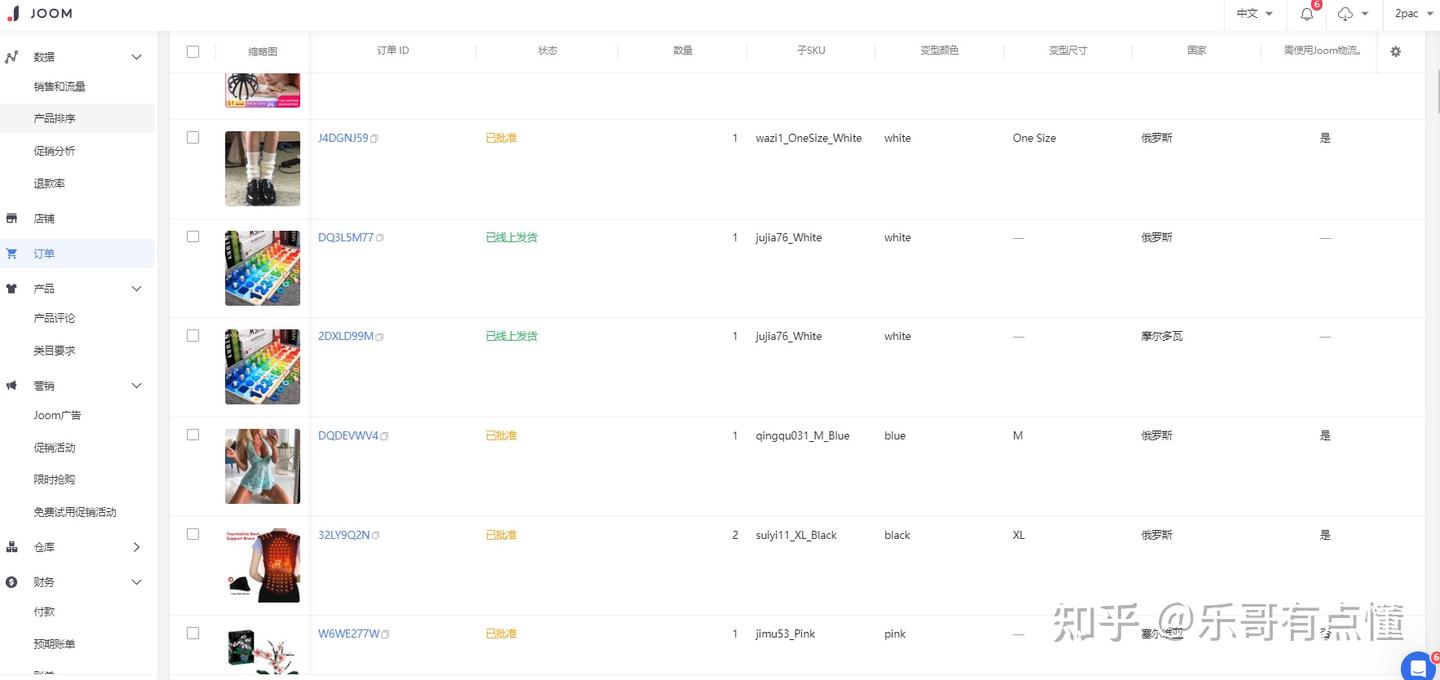Viewport: 1440px width, 680px height.
Task: Open table column settings gear
Action: 1396,51
